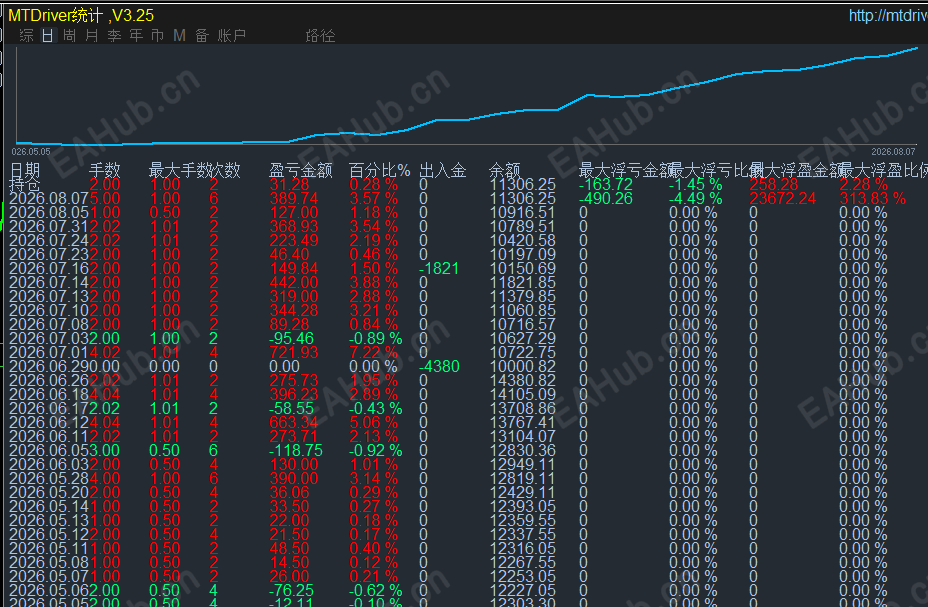Click the 手数 column header
The image size is (928, 607).
click(104, 170)
